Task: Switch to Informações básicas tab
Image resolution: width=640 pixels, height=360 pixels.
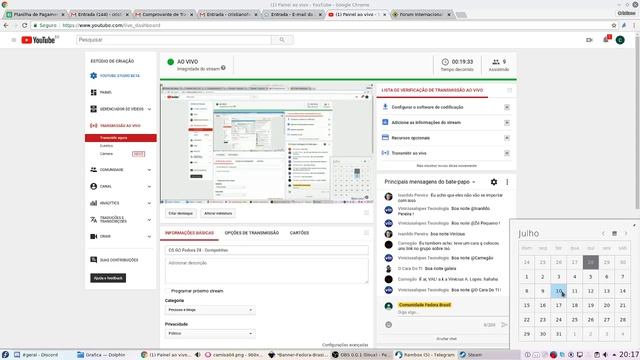Action: (189, 233)
